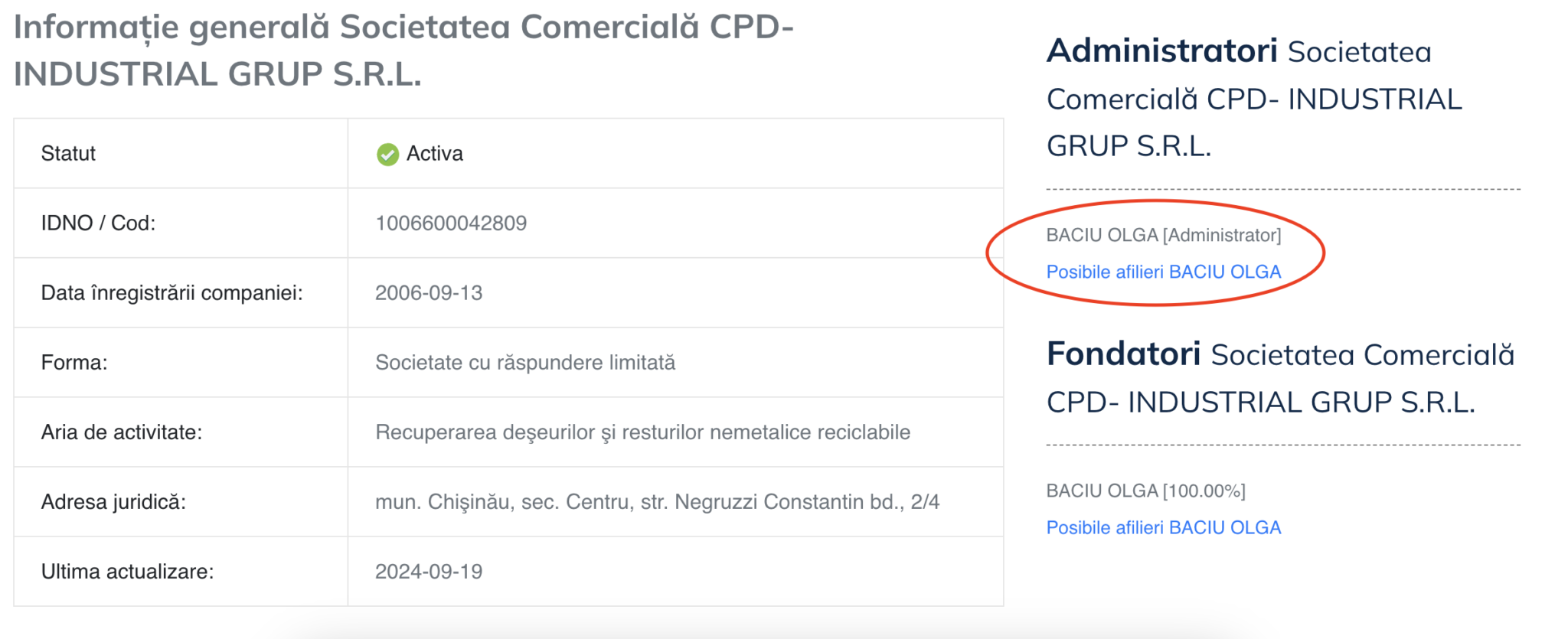The height and width of the screenshot is (639, 1568).
Task: Click the Adresa juridică label
Action: 113,502
